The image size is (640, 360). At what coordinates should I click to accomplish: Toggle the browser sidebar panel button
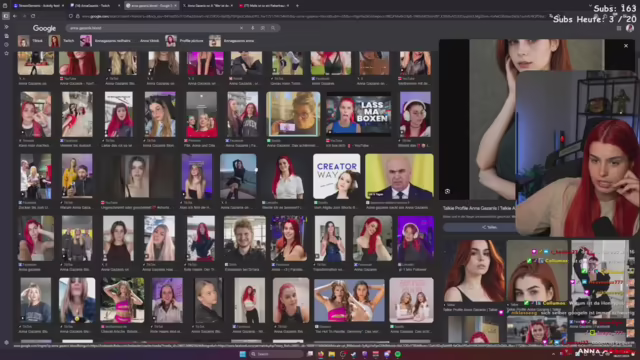click(6, 16)
